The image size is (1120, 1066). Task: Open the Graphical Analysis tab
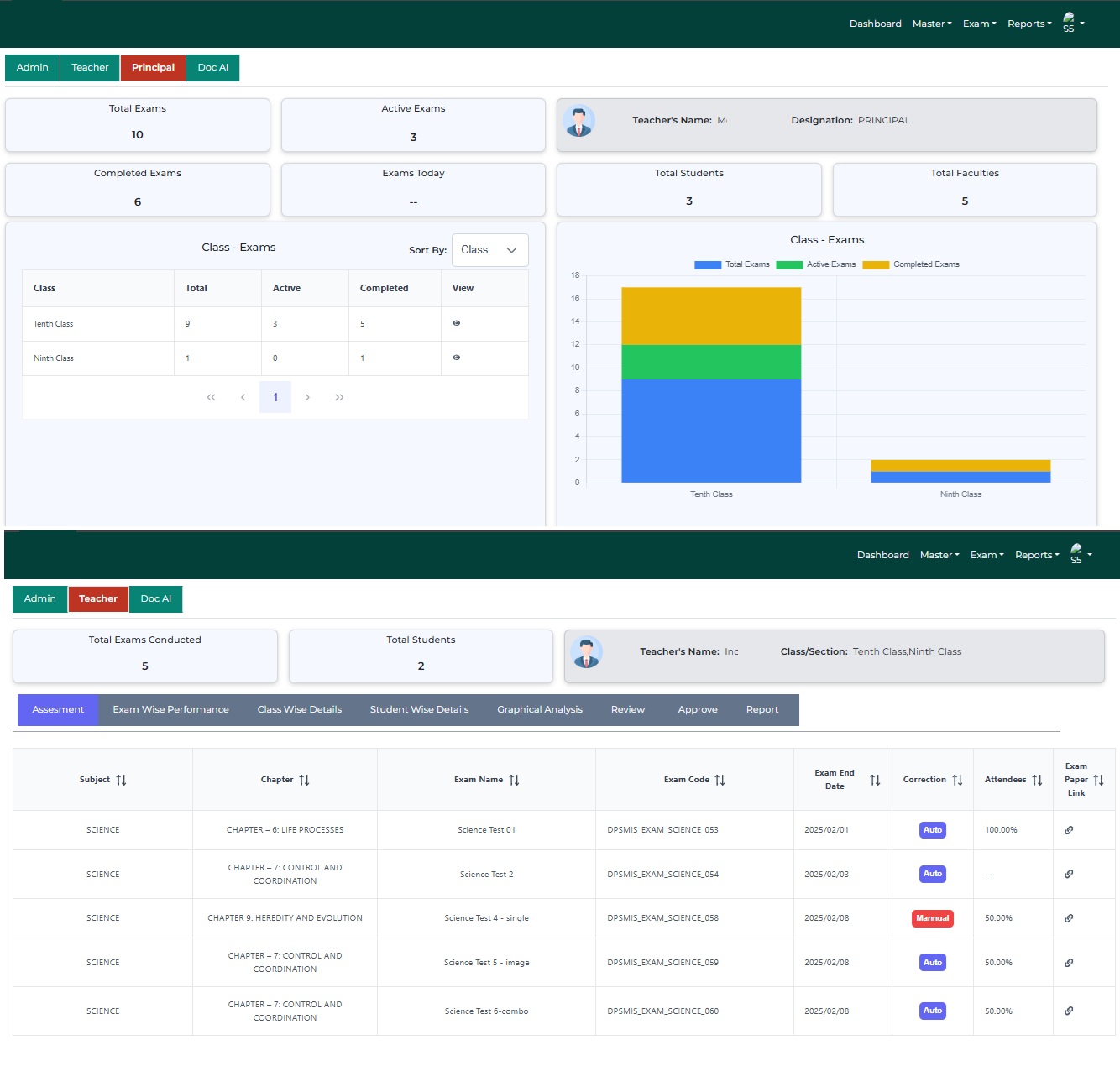(x=539, y=709)
